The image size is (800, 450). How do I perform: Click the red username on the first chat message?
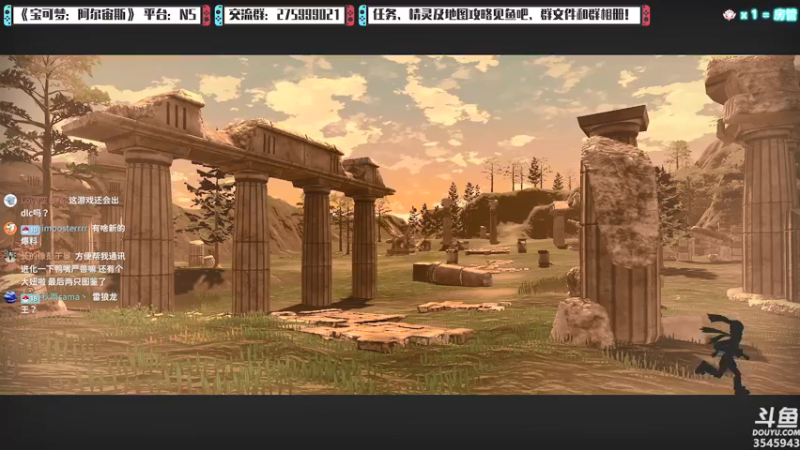click(x=43, y=201)
